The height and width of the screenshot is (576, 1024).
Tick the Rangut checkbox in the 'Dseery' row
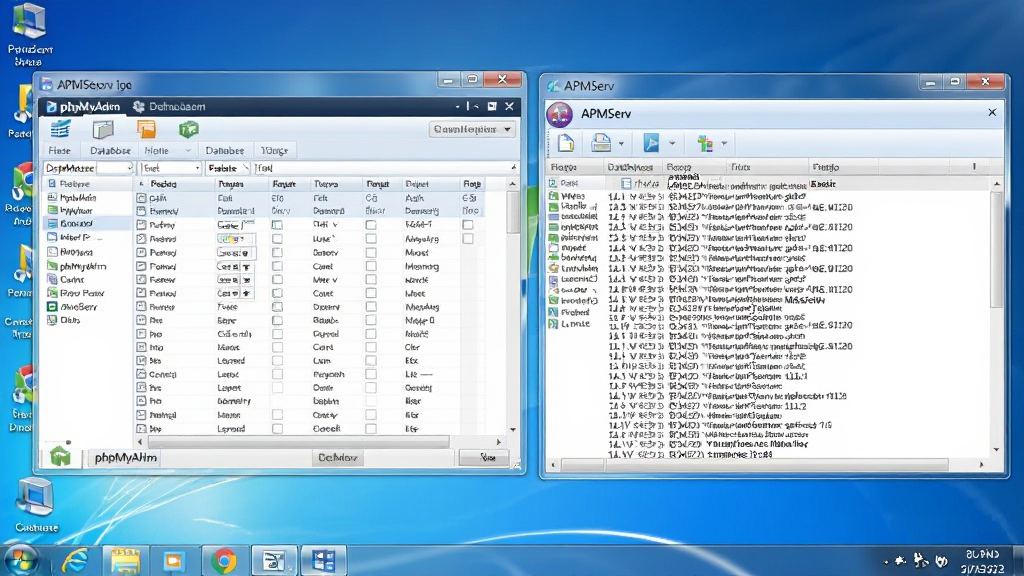pos(371,307)
